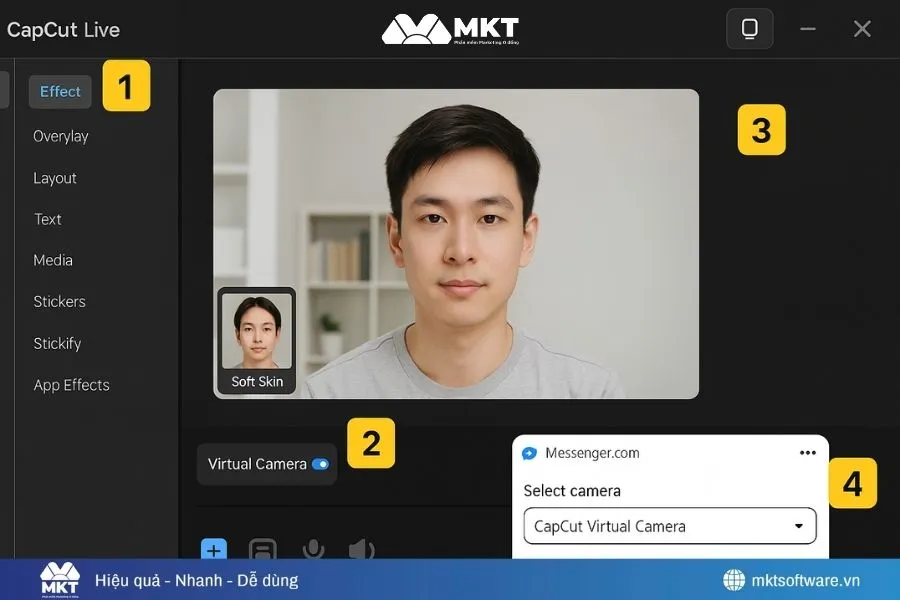The height and width of the screenshot is (600, 900).
Task: Open the Stickers panel
Action: (57, 301)
